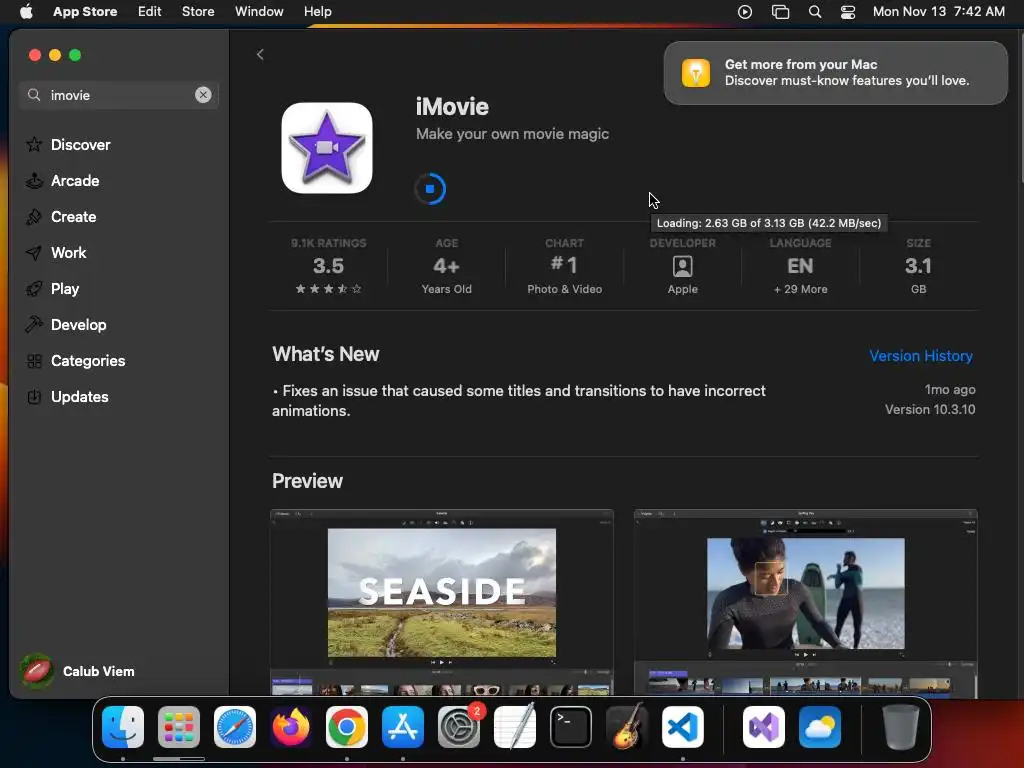Open Calub Viem account profile
This screenshot has height=768, width=1024.
click(x=77, y=671)
